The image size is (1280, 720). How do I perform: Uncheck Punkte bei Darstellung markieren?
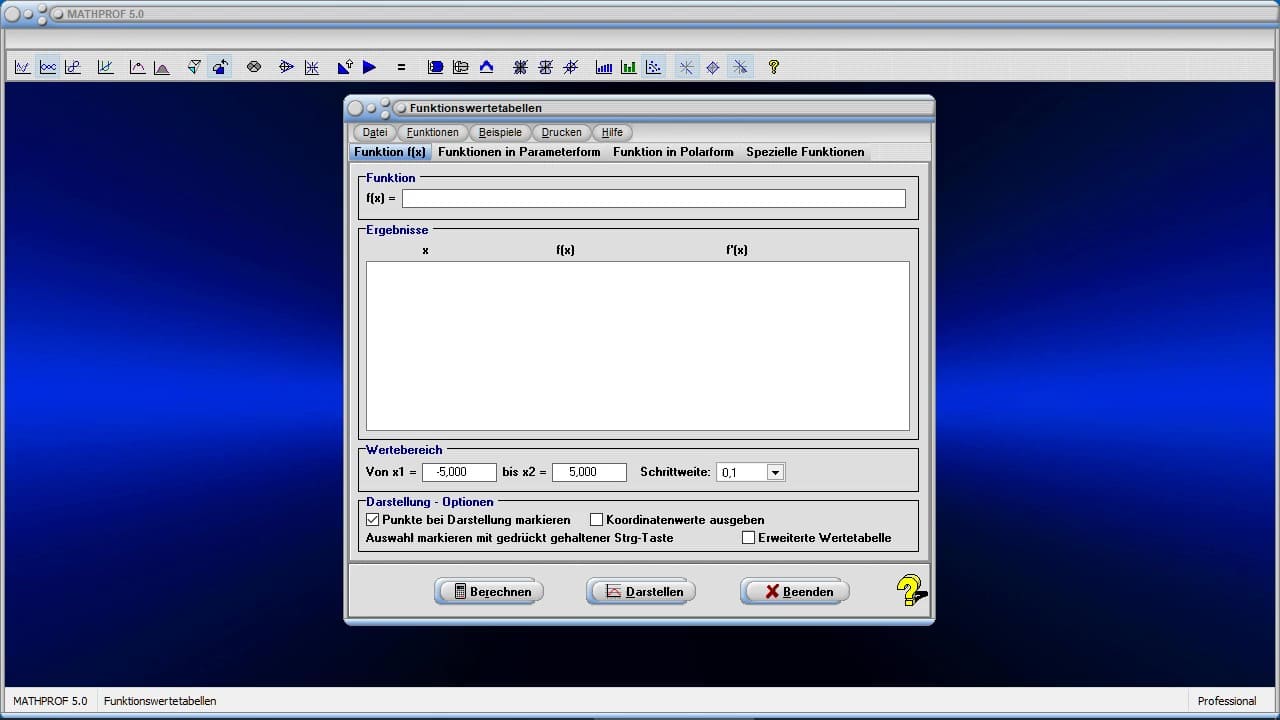click(x=373, y=520)
